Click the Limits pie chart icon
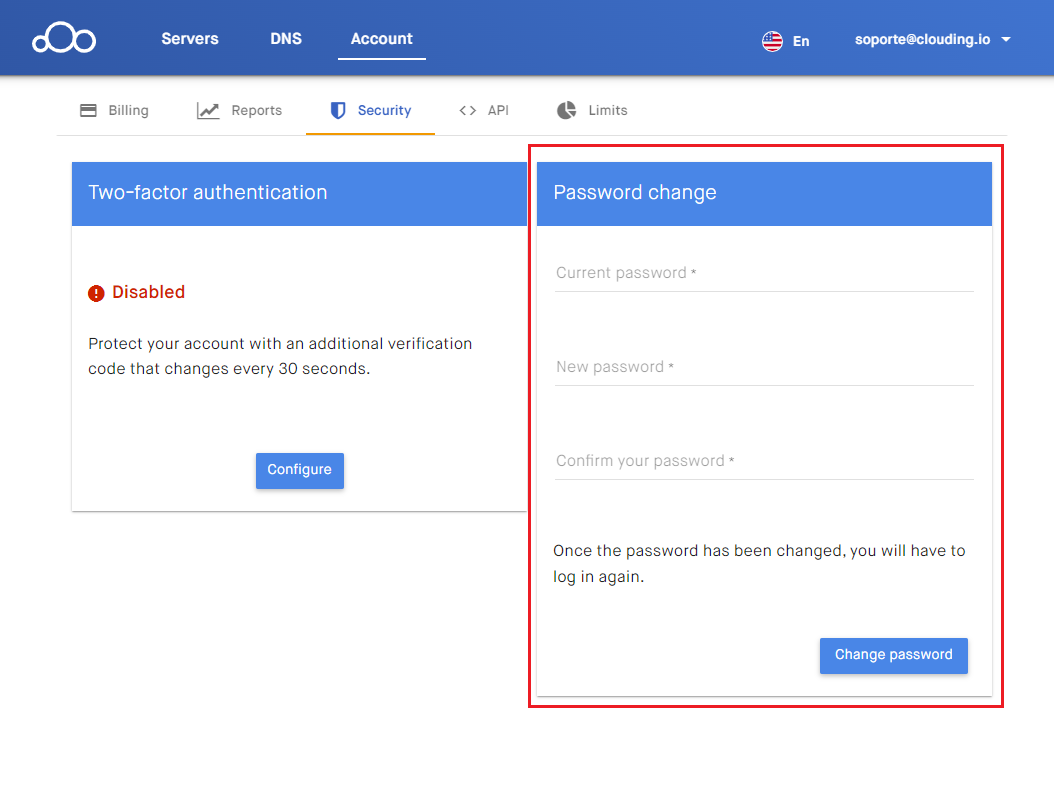 coord(567,110)
